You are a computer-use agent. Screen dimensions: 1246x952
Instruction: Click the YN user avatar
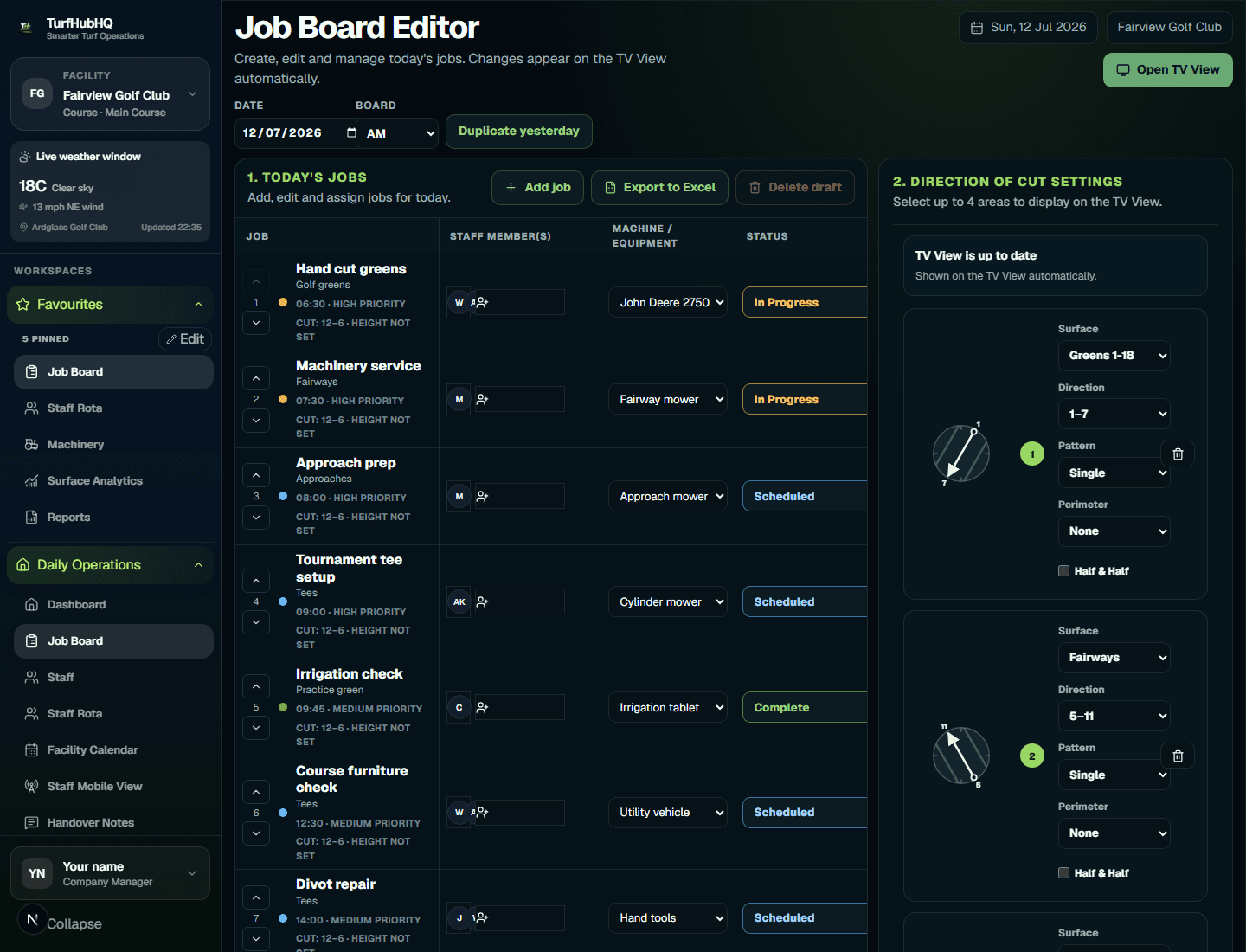point(37,873)
